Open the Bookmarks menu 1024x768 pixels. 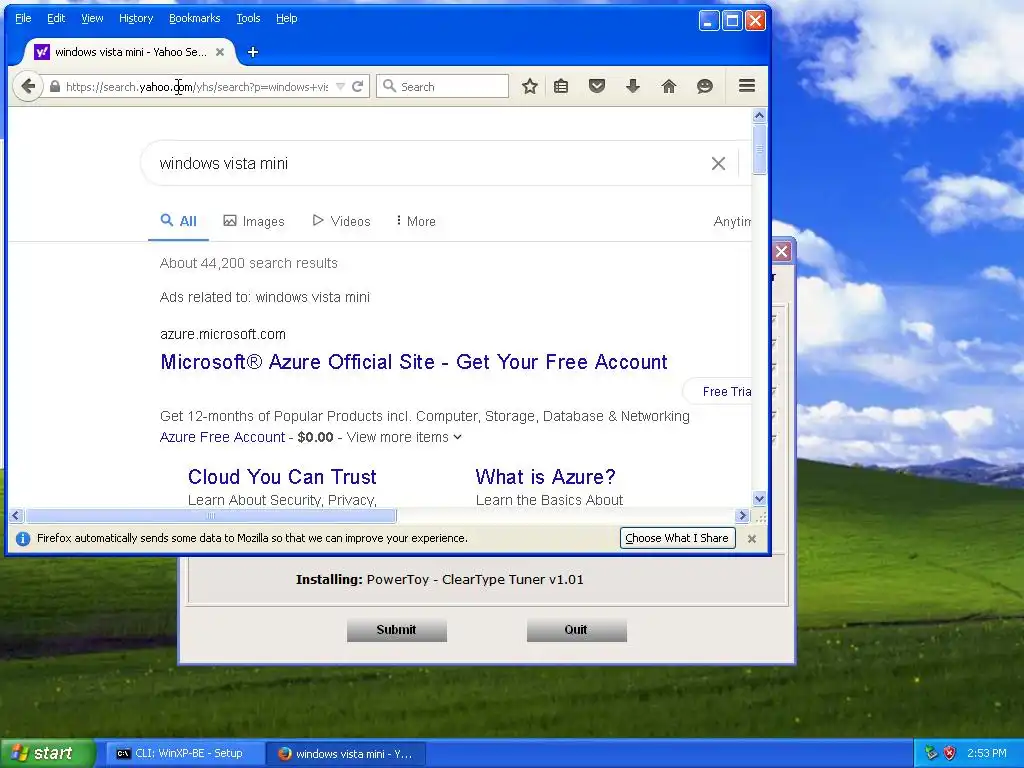click(x=195, y=18)
